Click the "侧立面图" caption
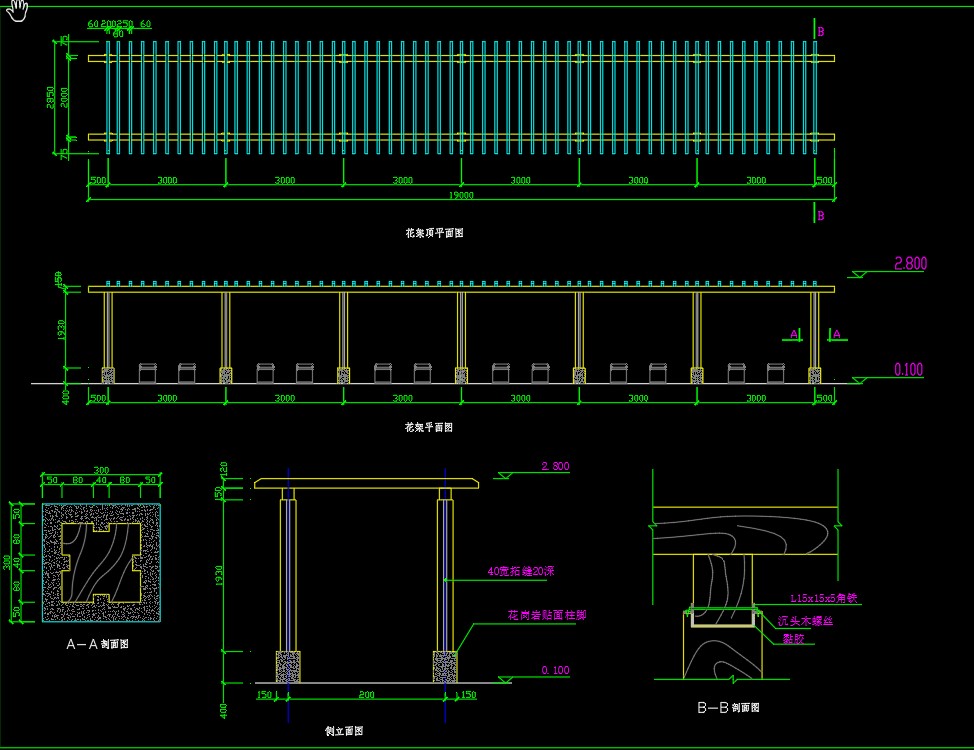Viewport: 974px width, 750px height. (344, 731)
